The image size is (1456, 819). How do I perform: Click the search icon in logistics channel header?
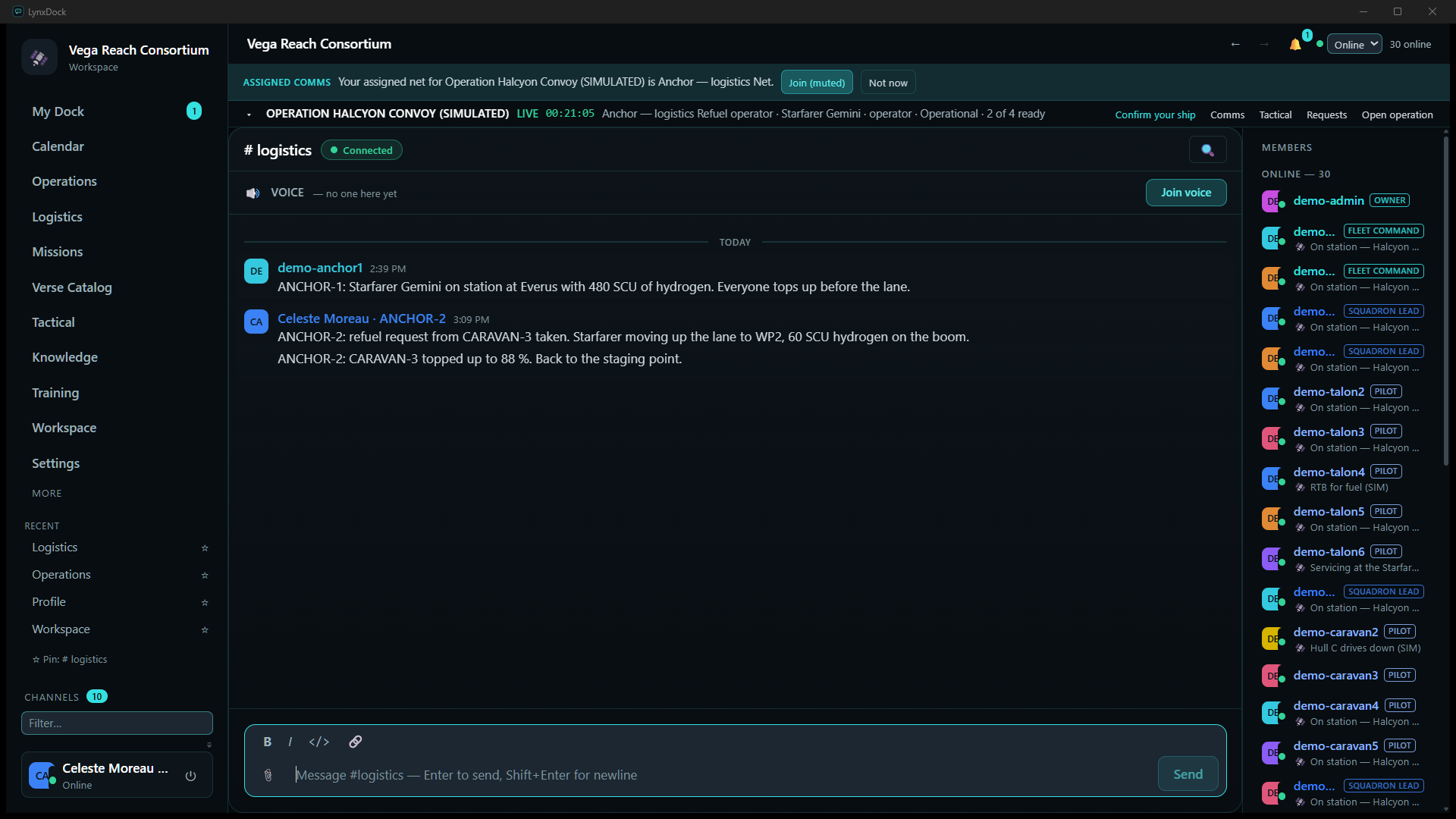[1207, 150]
